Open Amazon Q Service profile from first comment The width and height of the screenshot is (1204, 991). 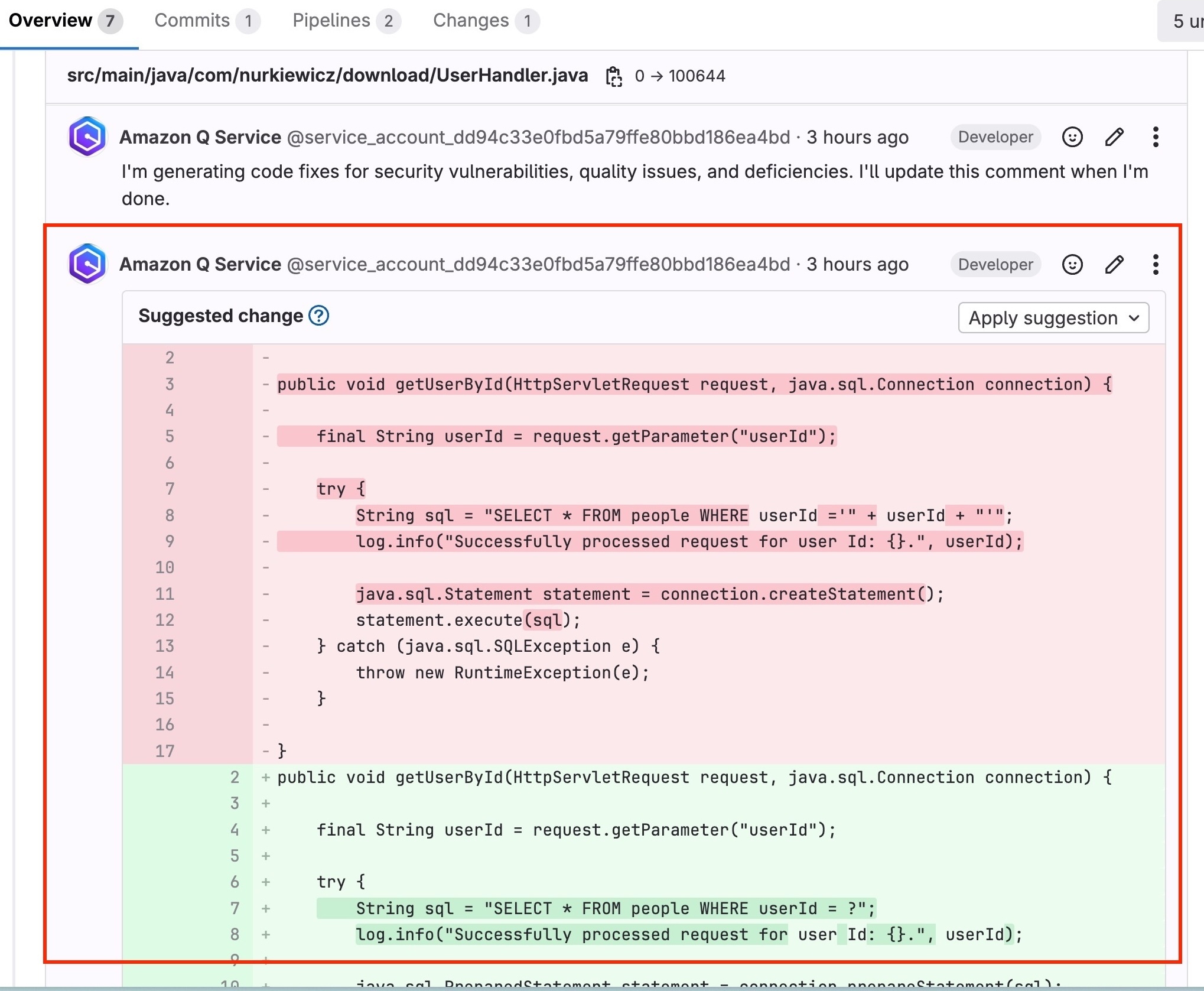[x=200, y=137]
